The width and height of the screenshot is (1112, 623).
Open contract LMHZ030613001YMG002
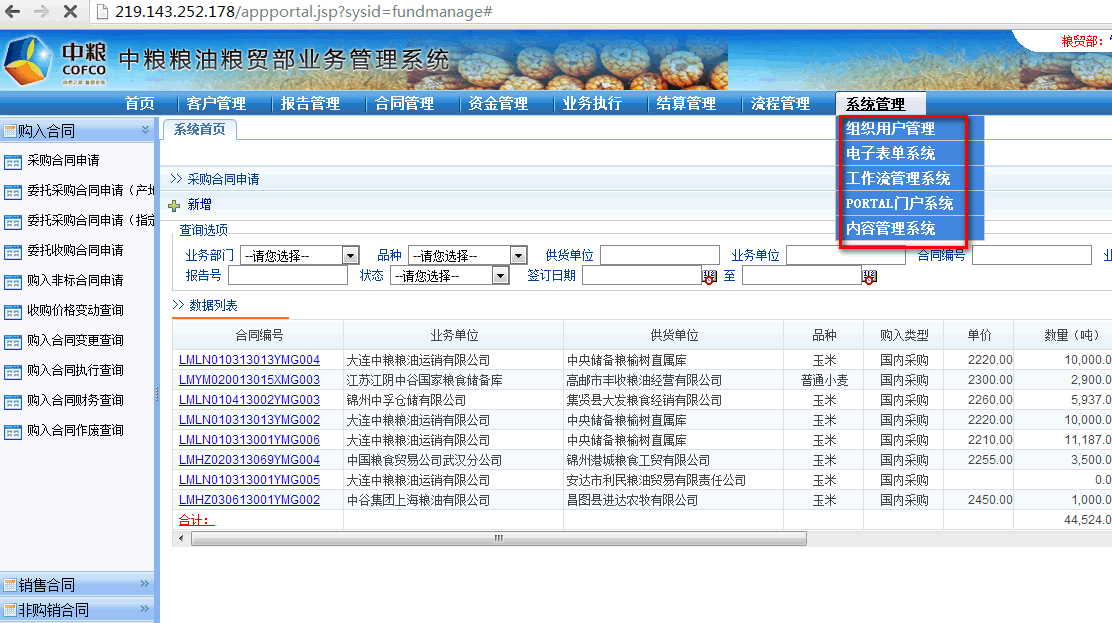pos(250,500)
